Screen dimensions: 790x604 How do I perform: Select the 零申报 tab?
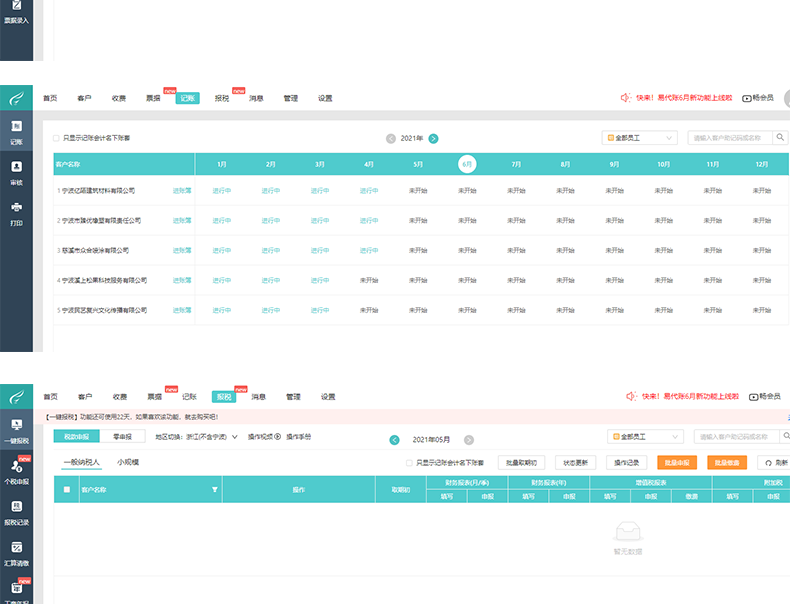point(123,437)
